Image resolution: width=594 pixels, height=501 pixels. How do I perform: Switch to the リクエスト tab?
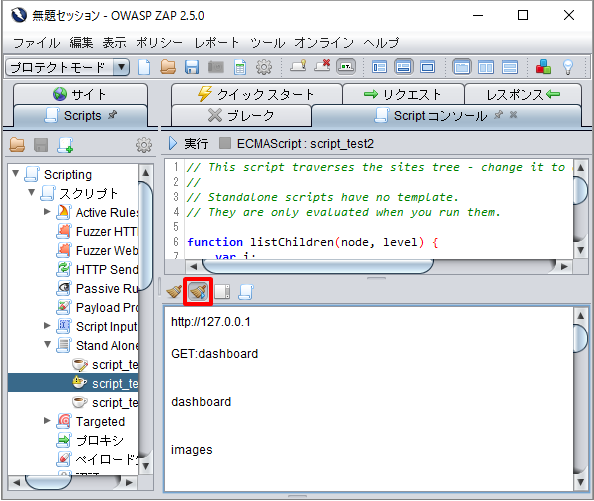coord(403,94)
